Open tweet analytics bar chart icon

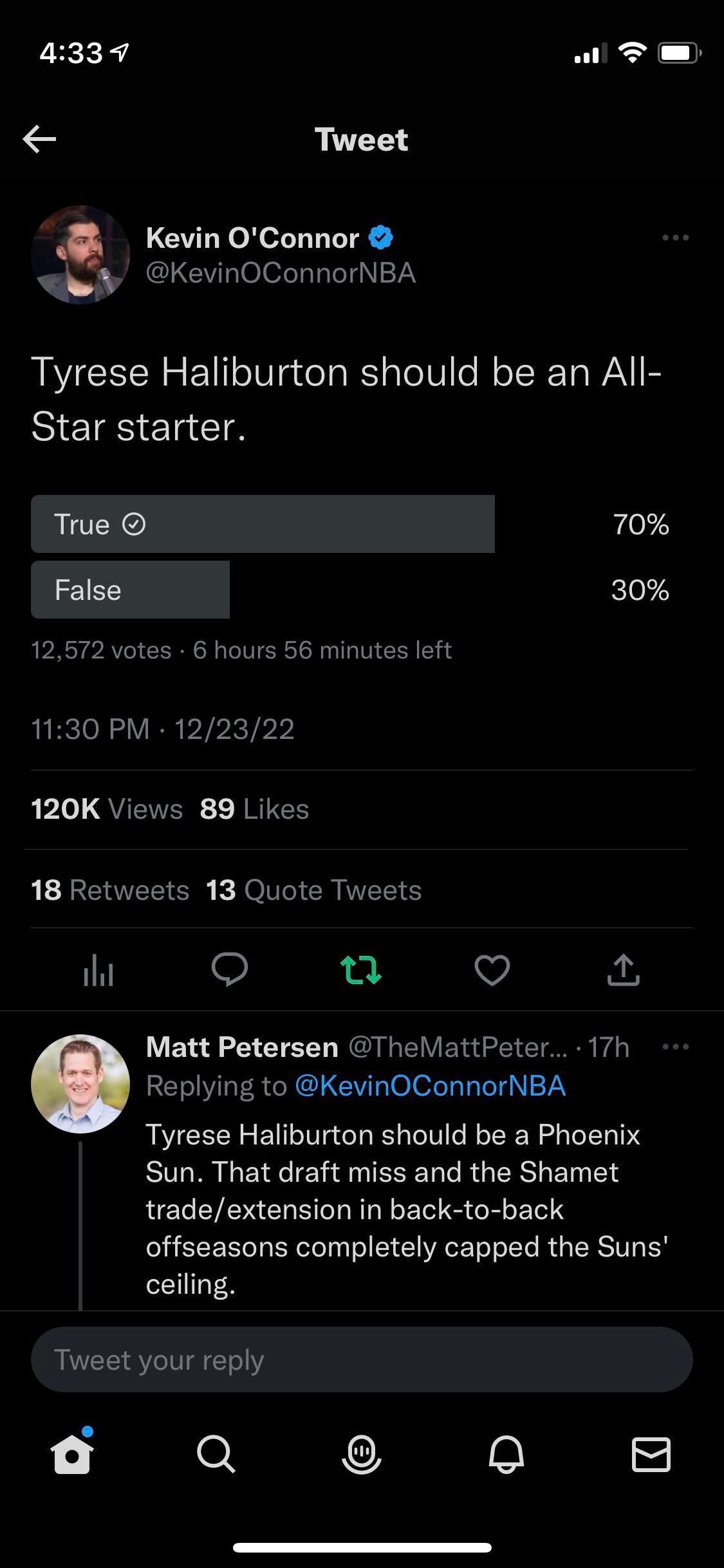click(x=98, y=970)
